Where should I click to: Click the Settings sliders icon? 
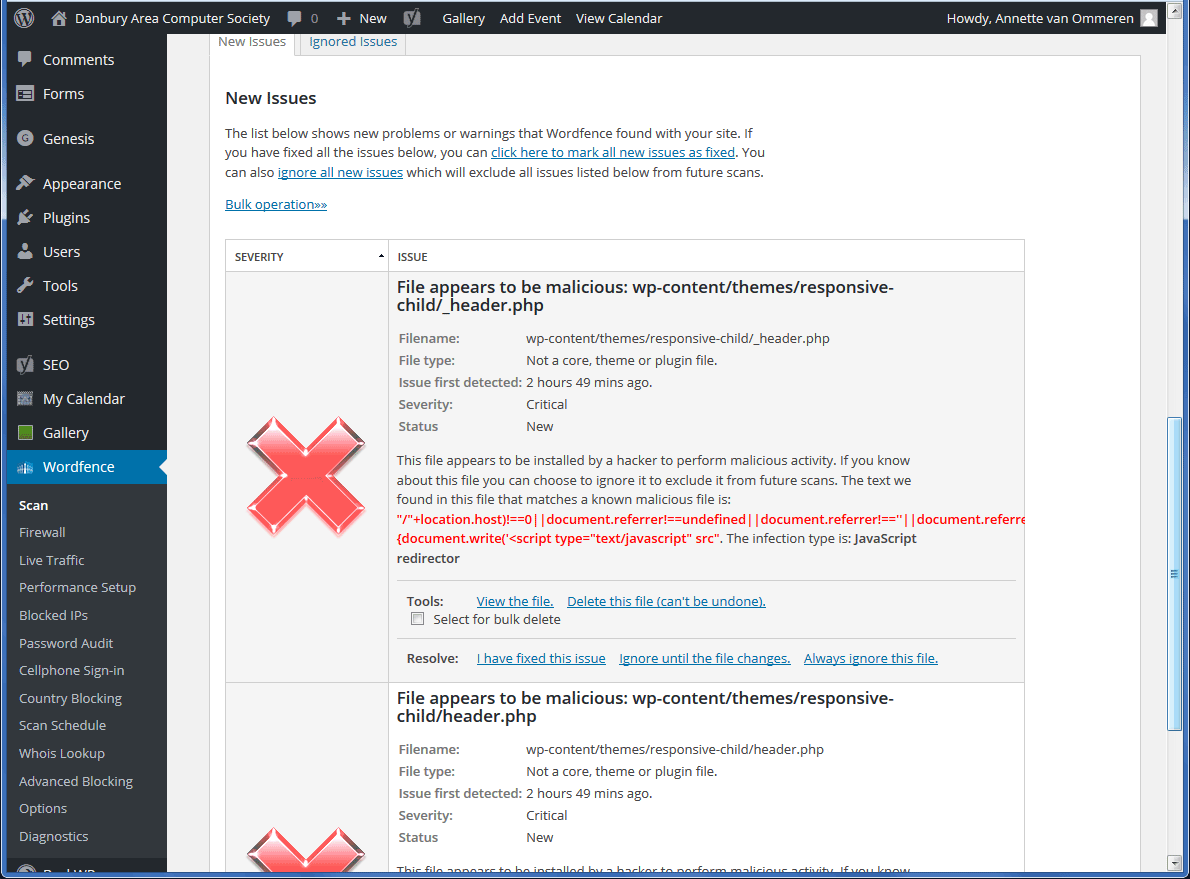point(25,319)
